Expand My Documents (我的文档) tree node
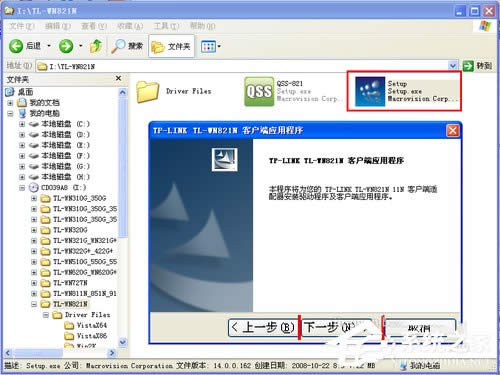500x375 pixels. (x=10, y=103)
